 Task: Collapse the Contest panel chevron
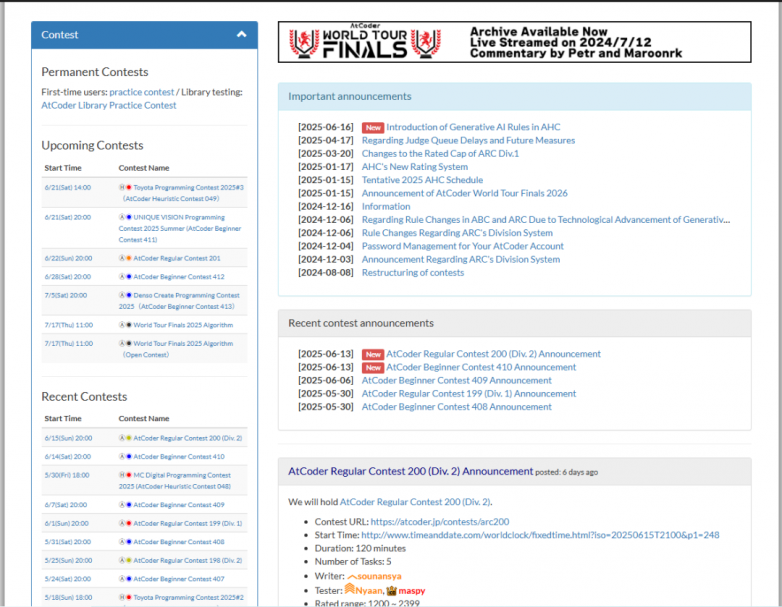tap(241, 35)
